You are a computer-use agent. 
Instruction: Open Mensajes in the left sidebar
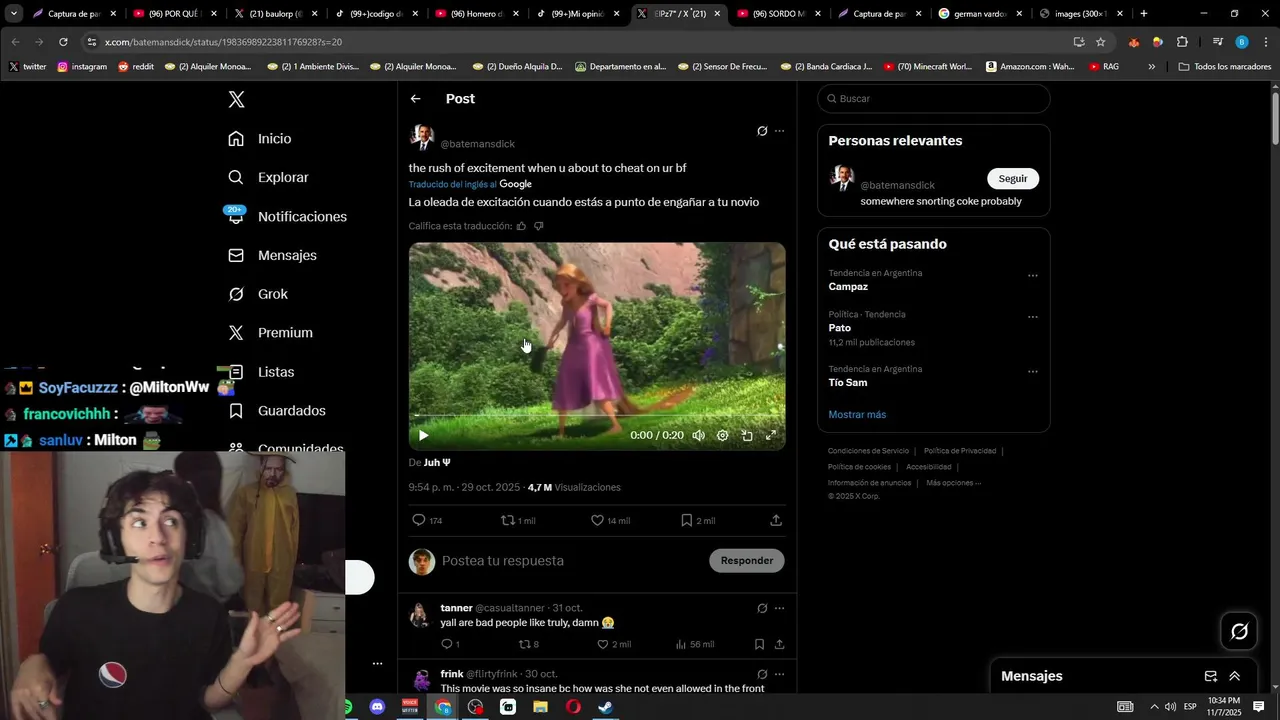click(272, 255)
